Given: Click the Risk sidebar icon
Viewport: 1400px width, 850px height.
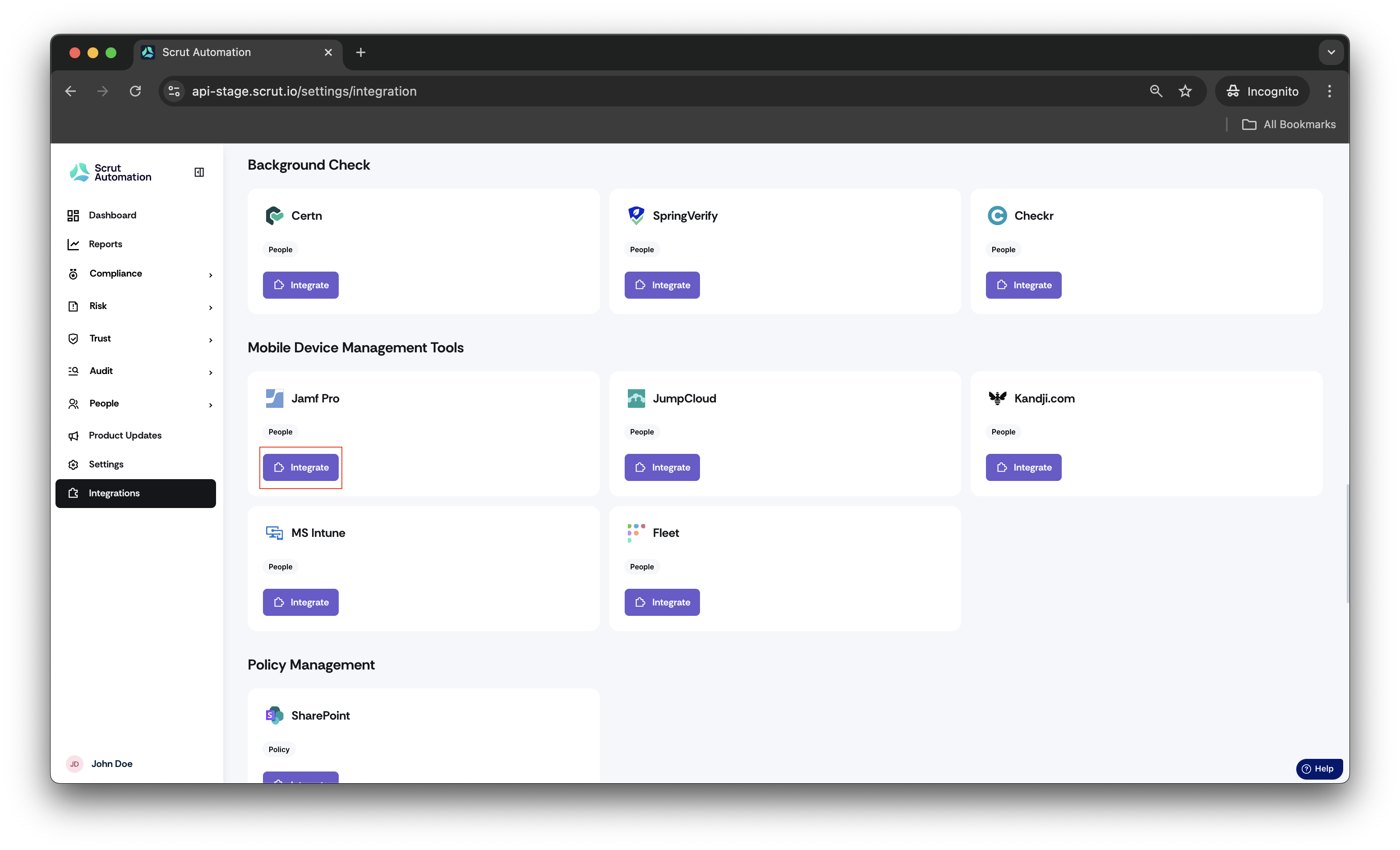Looking at the screenshot, I should tap(74, 307).
